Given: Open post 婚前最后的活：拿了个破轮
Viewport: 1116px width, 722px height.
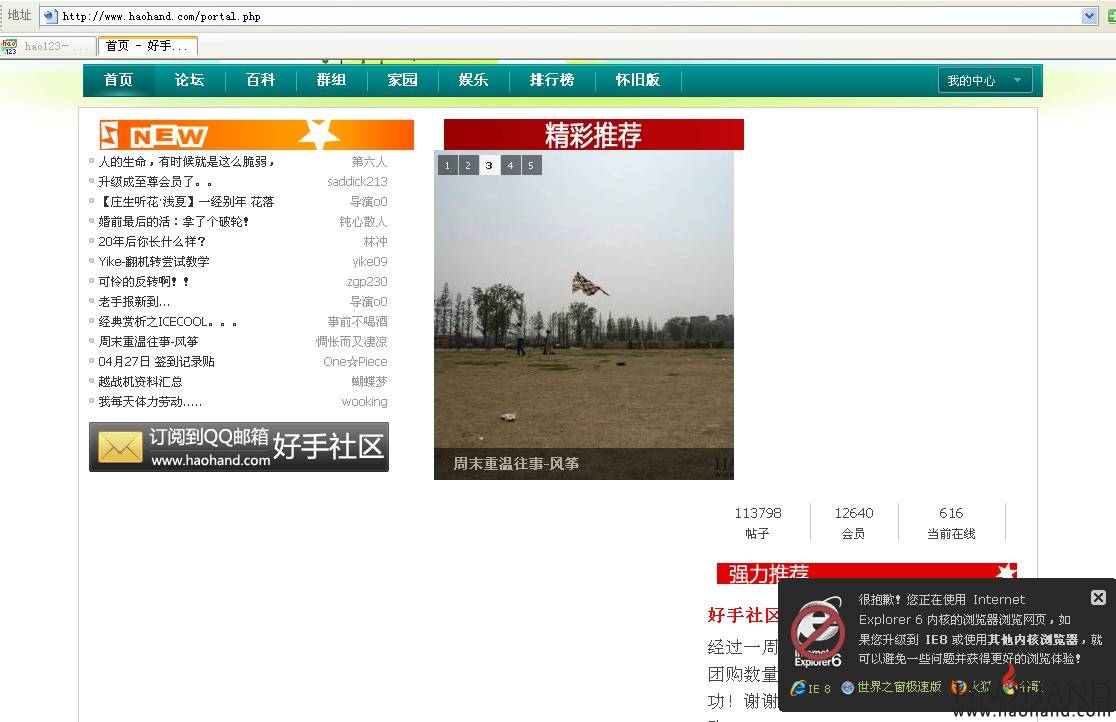Looking at the screenshot, I should [x=174, y=221].
